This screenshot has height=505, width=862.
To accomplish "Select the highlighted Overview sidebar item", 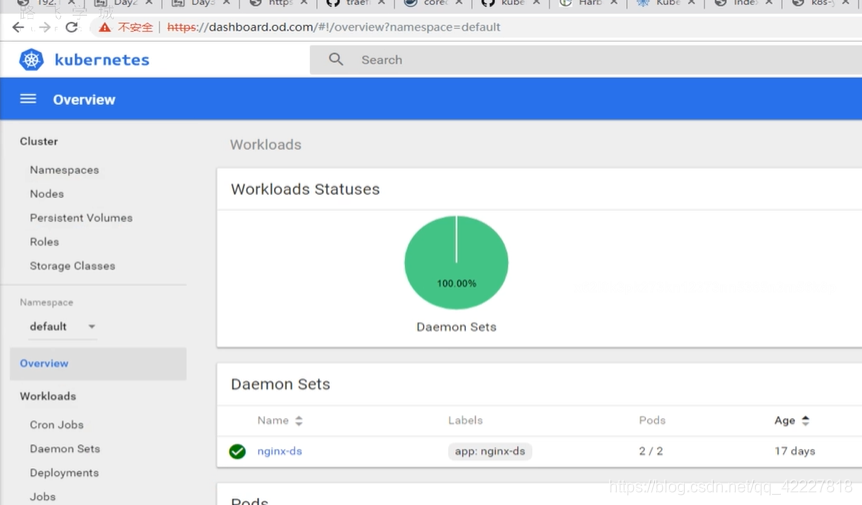I will click(98, 363).
